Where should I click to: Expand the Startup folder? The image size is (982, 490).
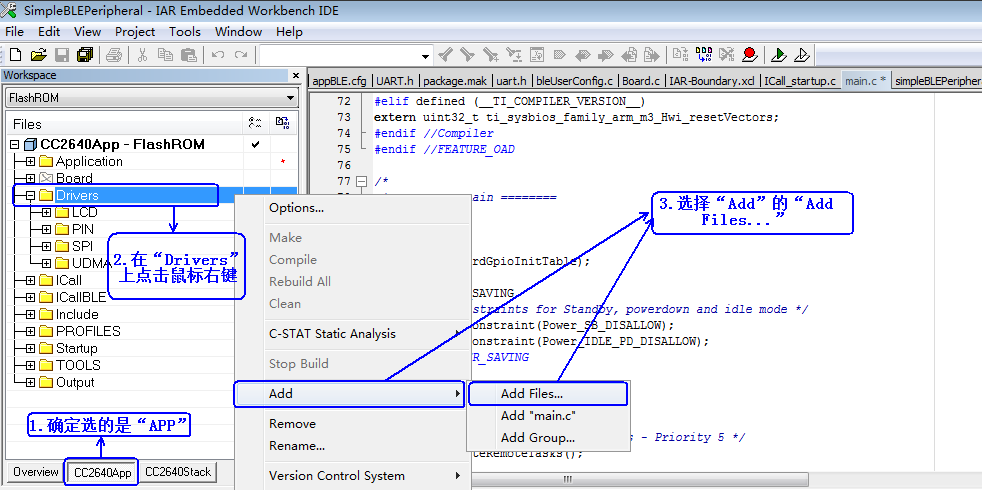click(30, 348)
